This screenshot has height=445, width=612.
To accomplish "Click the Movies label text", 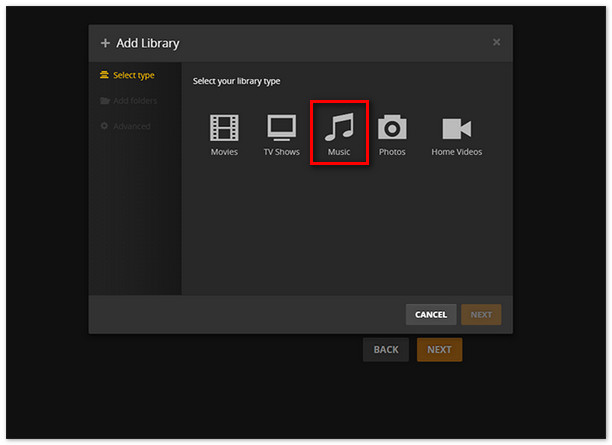I will pos(224,152).
